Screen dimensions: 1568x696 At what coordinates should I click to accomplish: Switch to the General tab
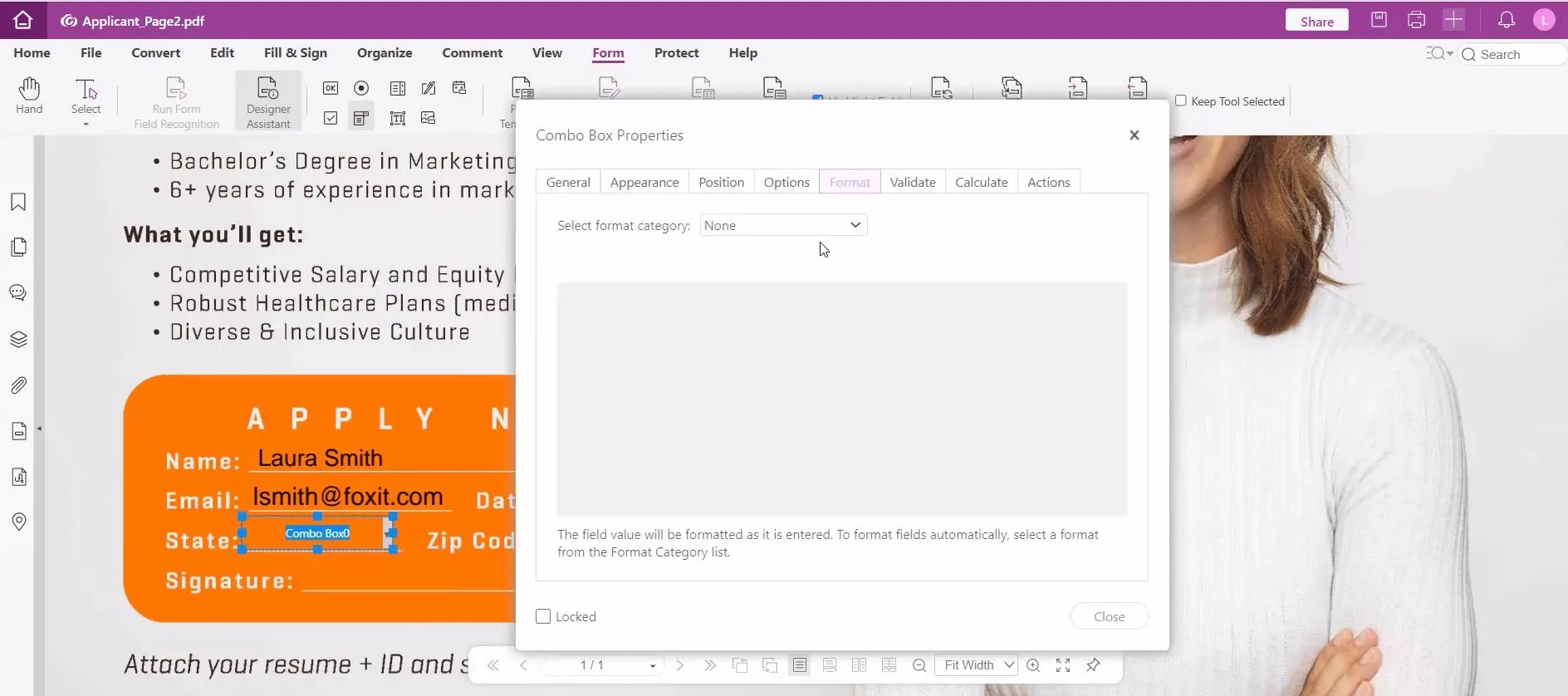568,182
